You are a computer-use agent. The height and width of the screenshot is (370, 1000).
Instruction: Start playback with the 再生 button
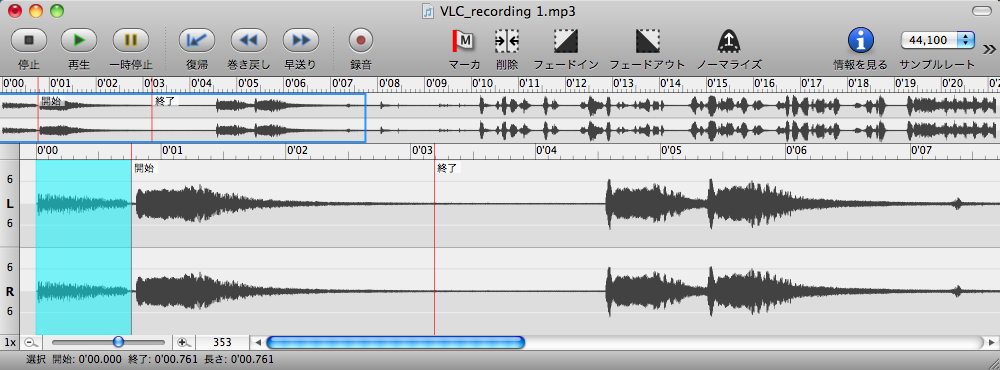[x=78, y=40]
